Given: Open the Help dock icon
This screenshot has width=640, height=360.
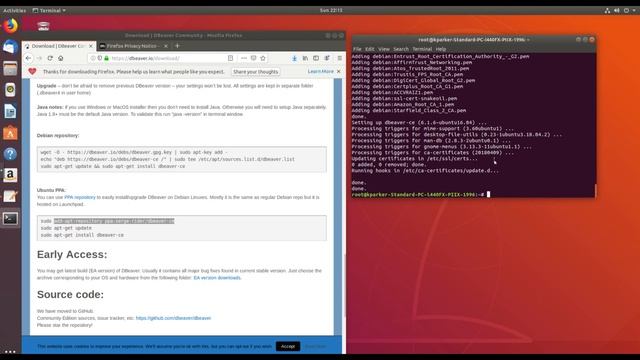Looking at the screenshot, I should (10, 154).
